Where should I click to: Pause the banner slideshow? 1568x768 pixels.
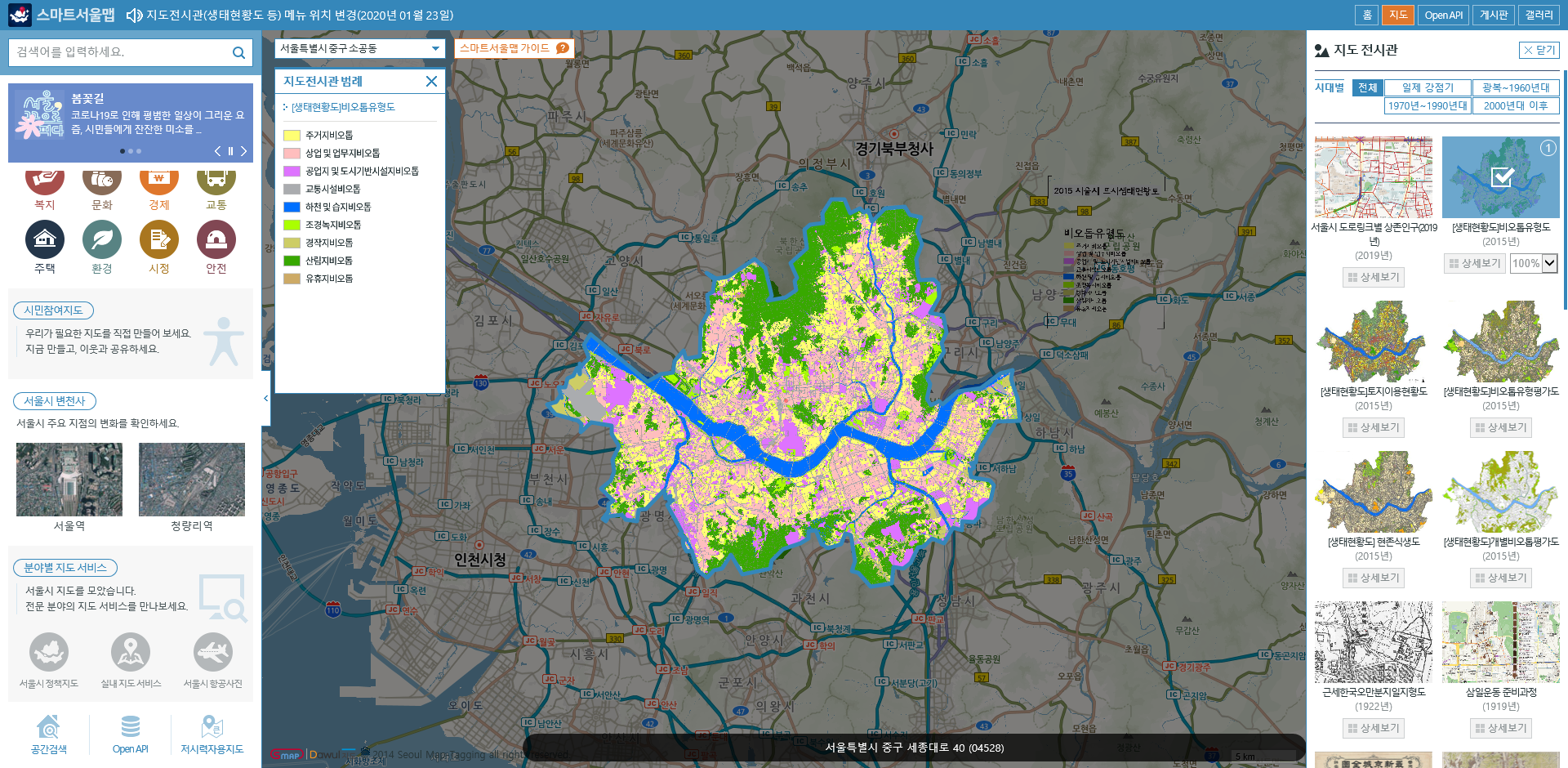[230, 151]
